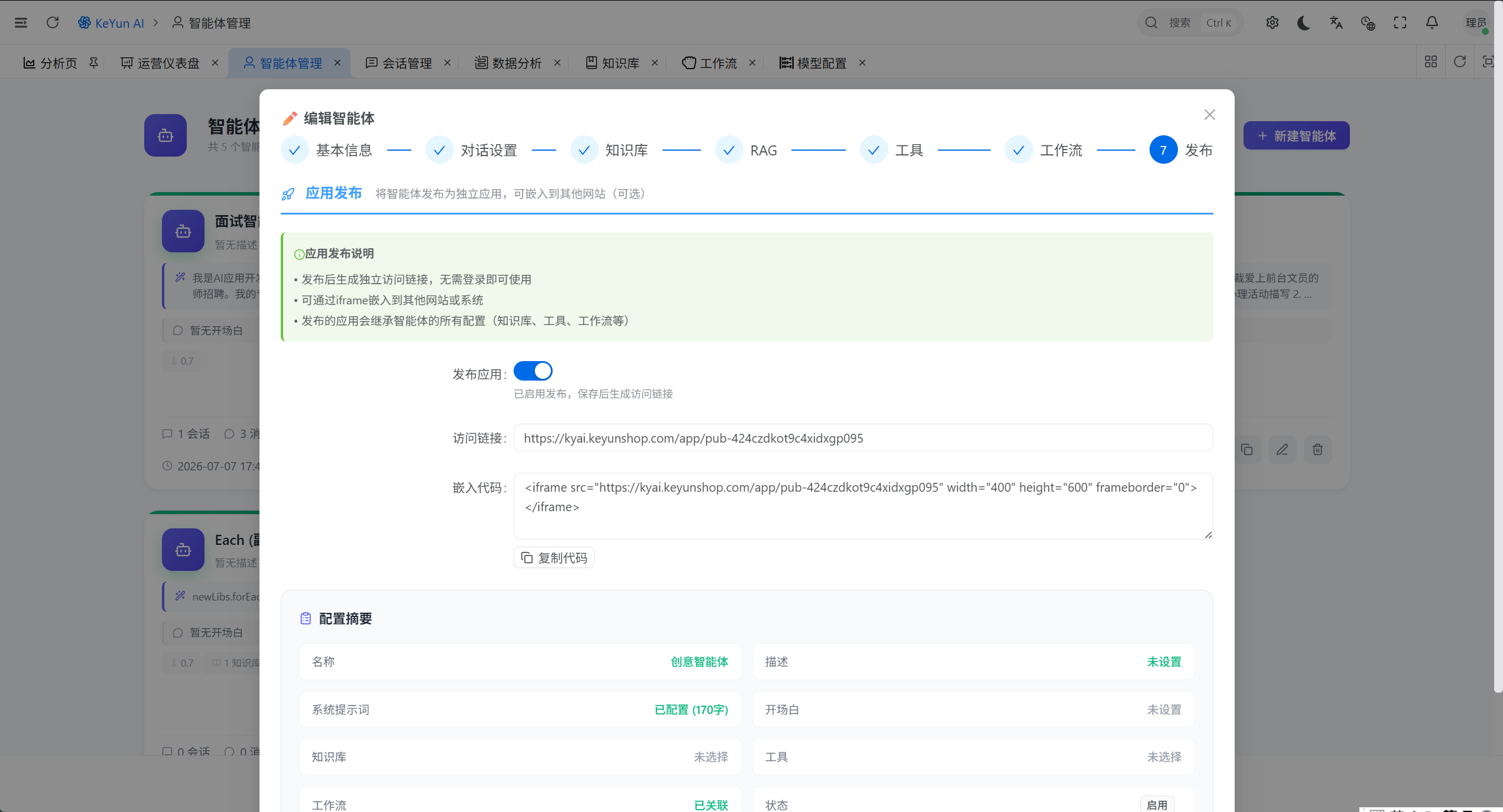Open the timezone globe icon
Viewport: 1503px width, 812px height.
[1368, 22]
